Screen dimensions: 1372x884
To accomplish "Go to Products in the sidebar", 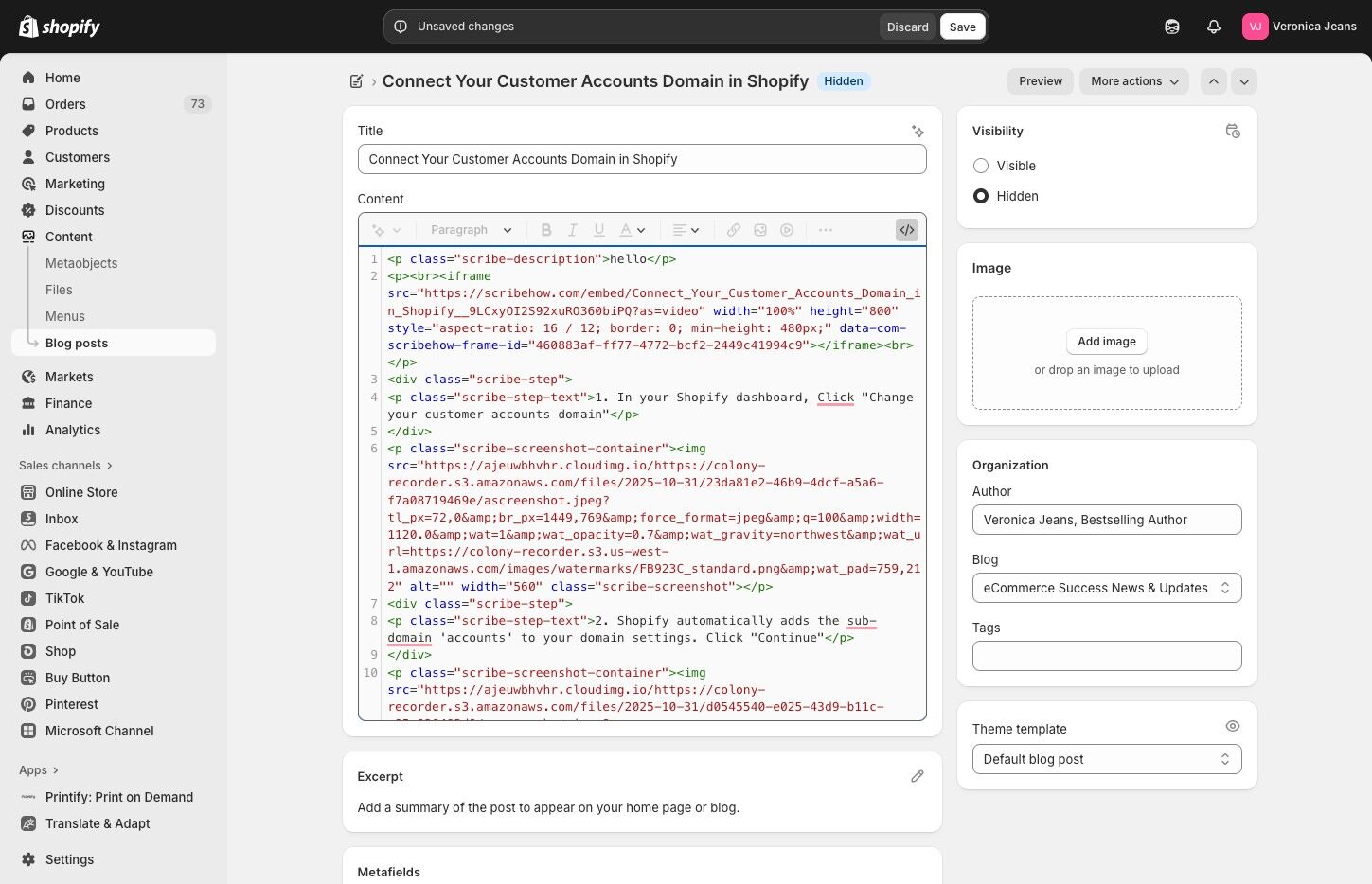I will pos(72,131).
